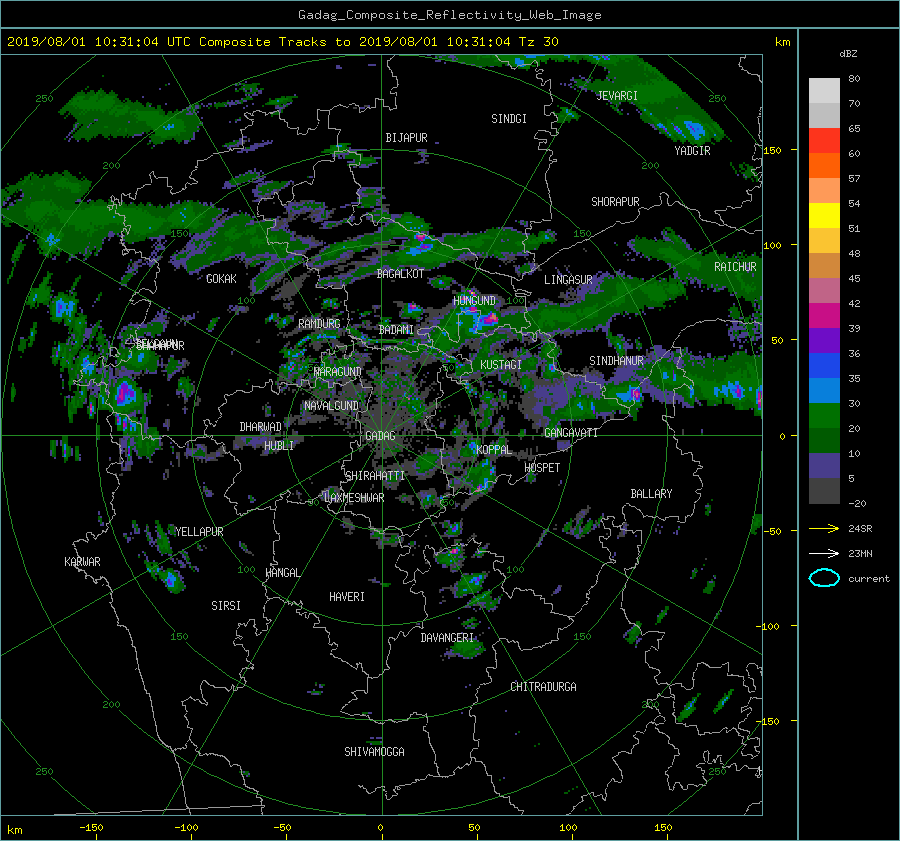Click the SIRSI city label
Viewport: 900px width, 841px height.
pyautogui.click(x=226, y=606)
